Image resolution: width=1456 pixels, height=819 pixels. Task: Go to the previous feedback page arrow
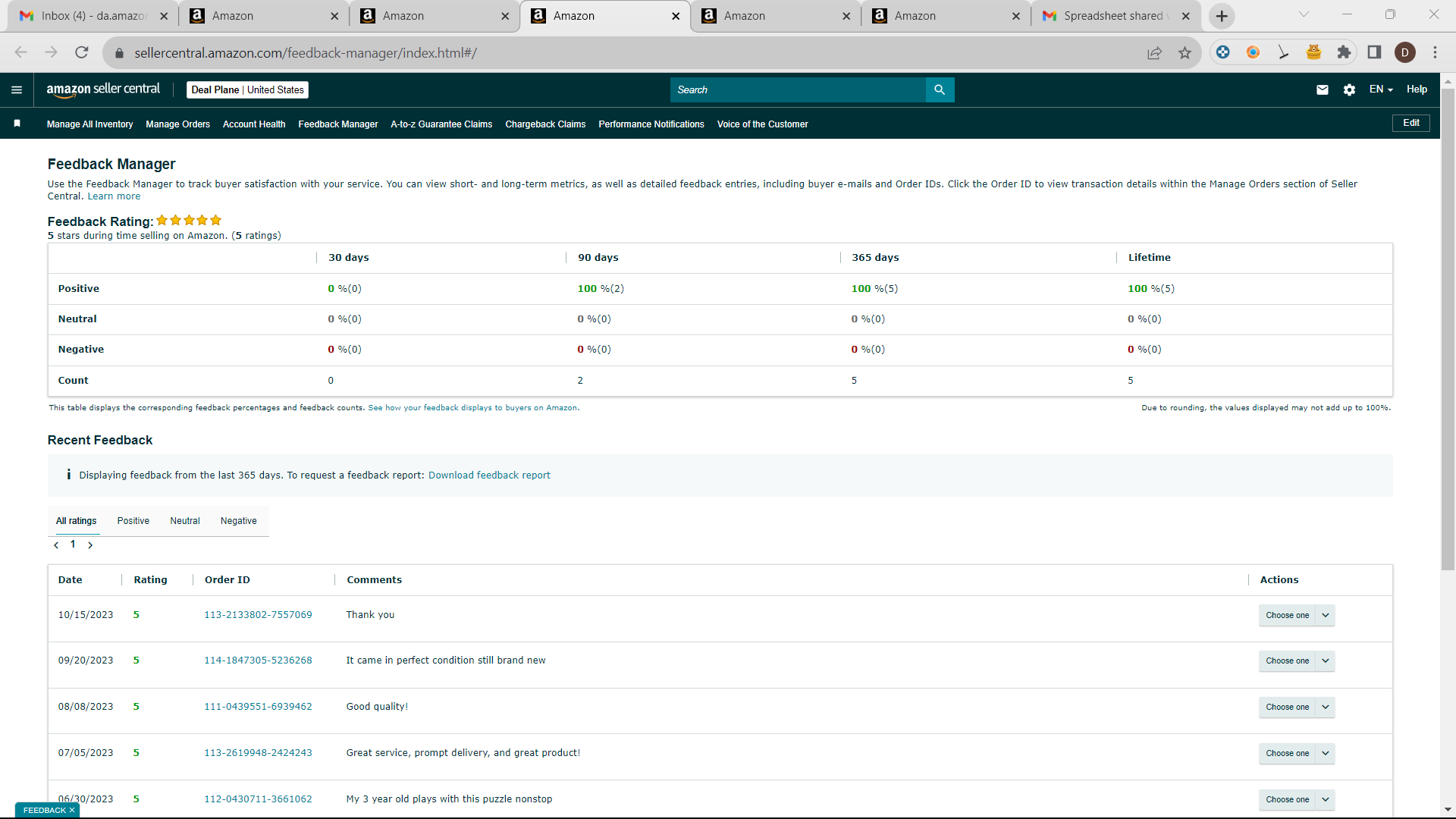click(x=56, y=545)
